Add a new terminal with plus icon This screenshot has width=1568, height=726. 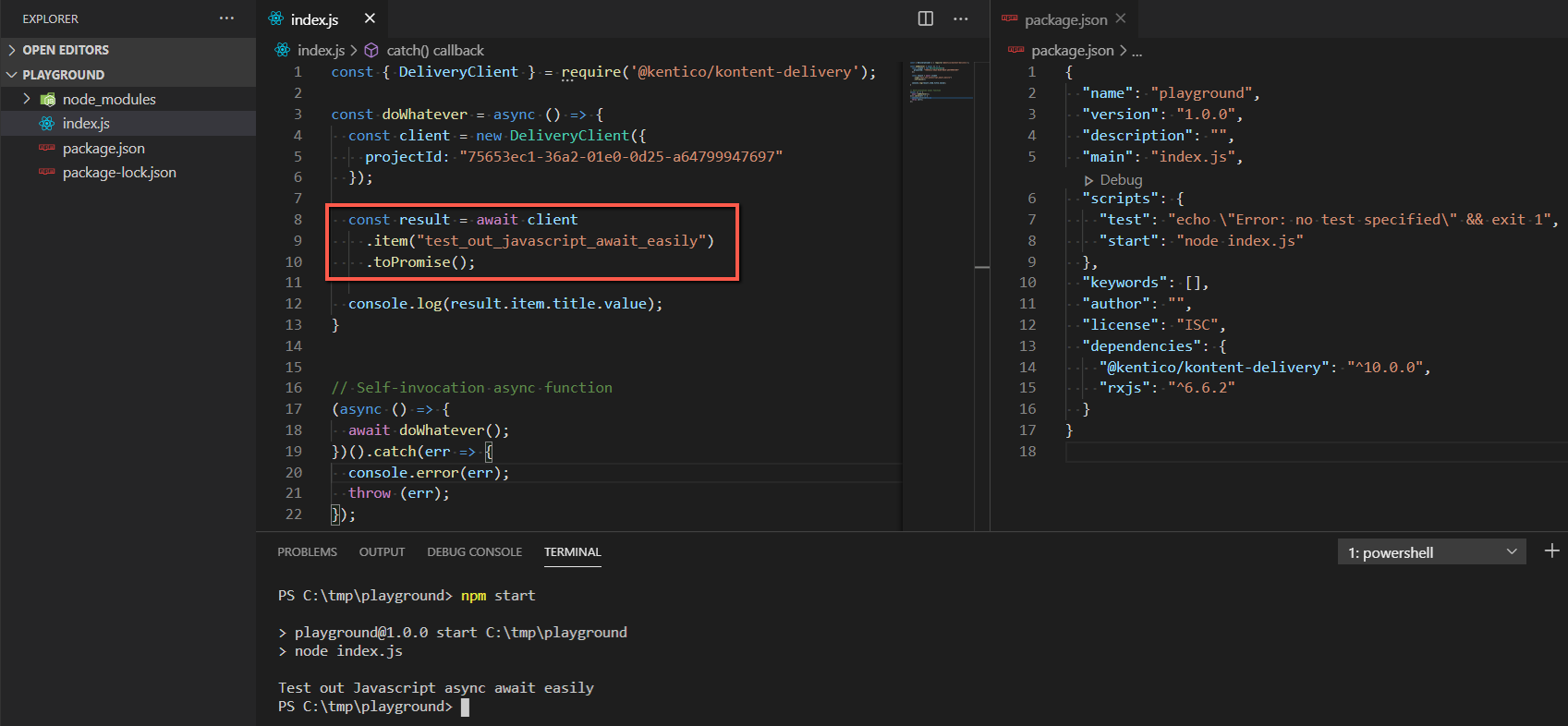pos(1551,551)
